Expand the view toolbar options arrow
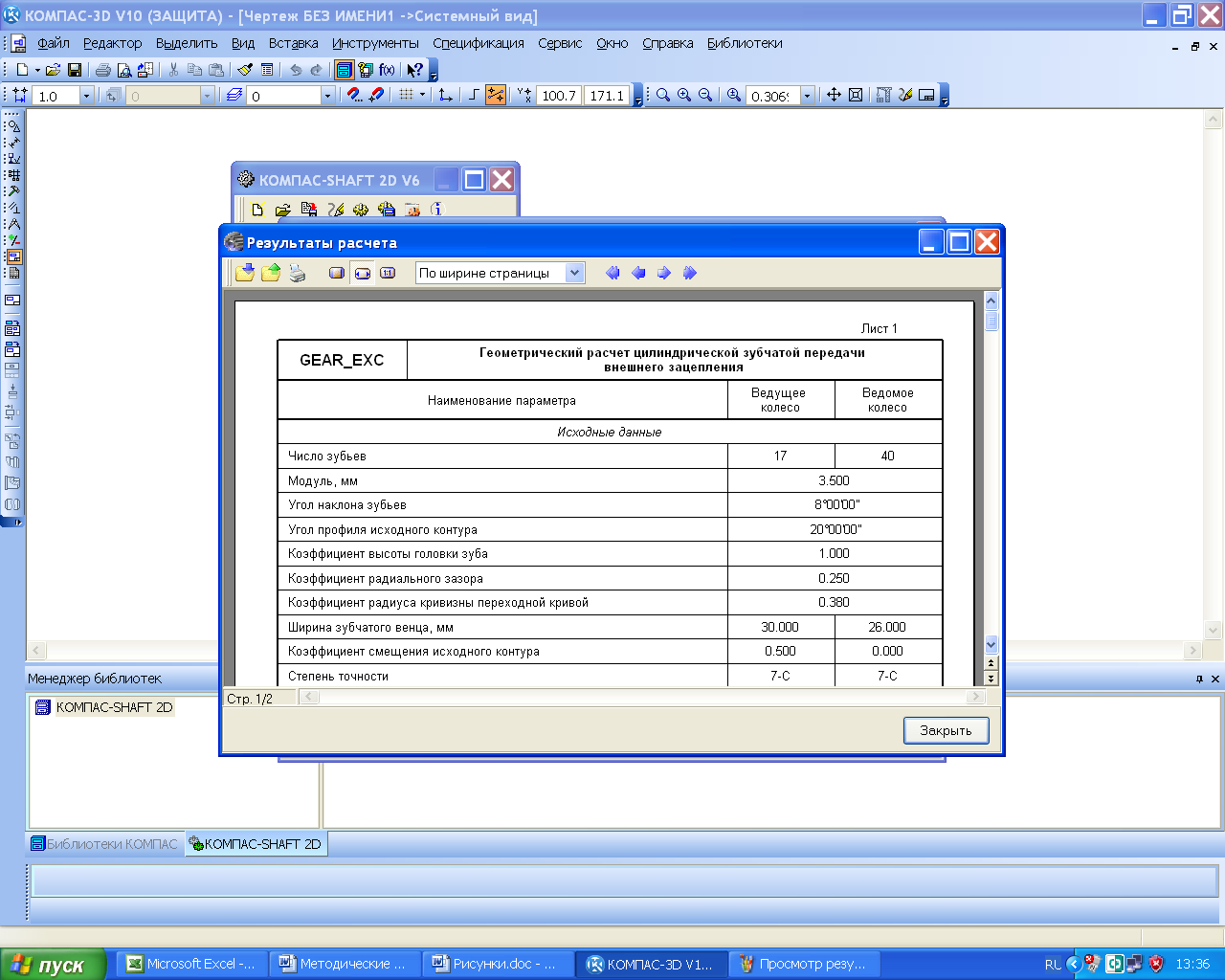The image size is (1225, 980). click(x=945, y=98)
